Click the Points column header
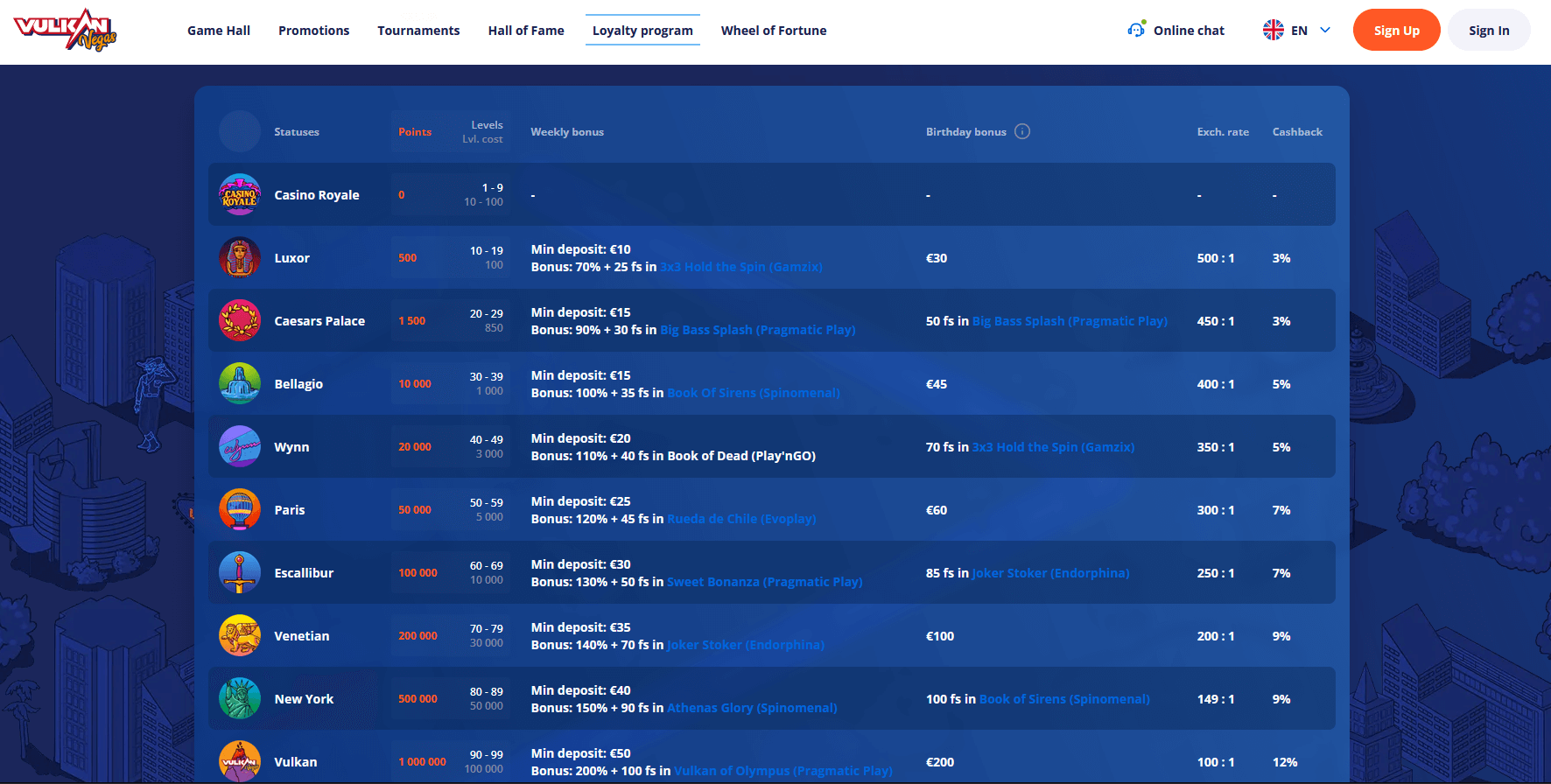The height and width of the screenshot is (784, 1551). click(415, 132)
